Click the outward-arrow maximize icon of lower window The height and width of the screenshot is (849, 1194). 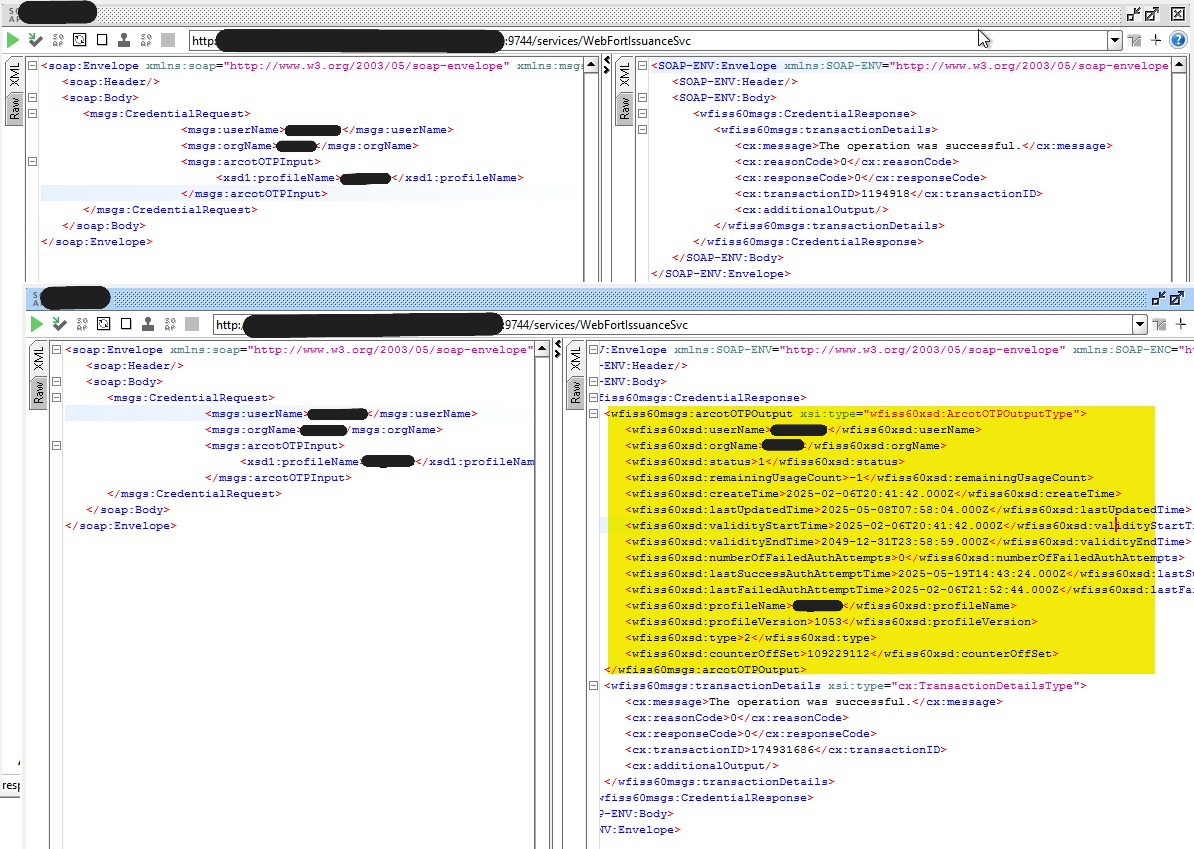pos(1177,298)
